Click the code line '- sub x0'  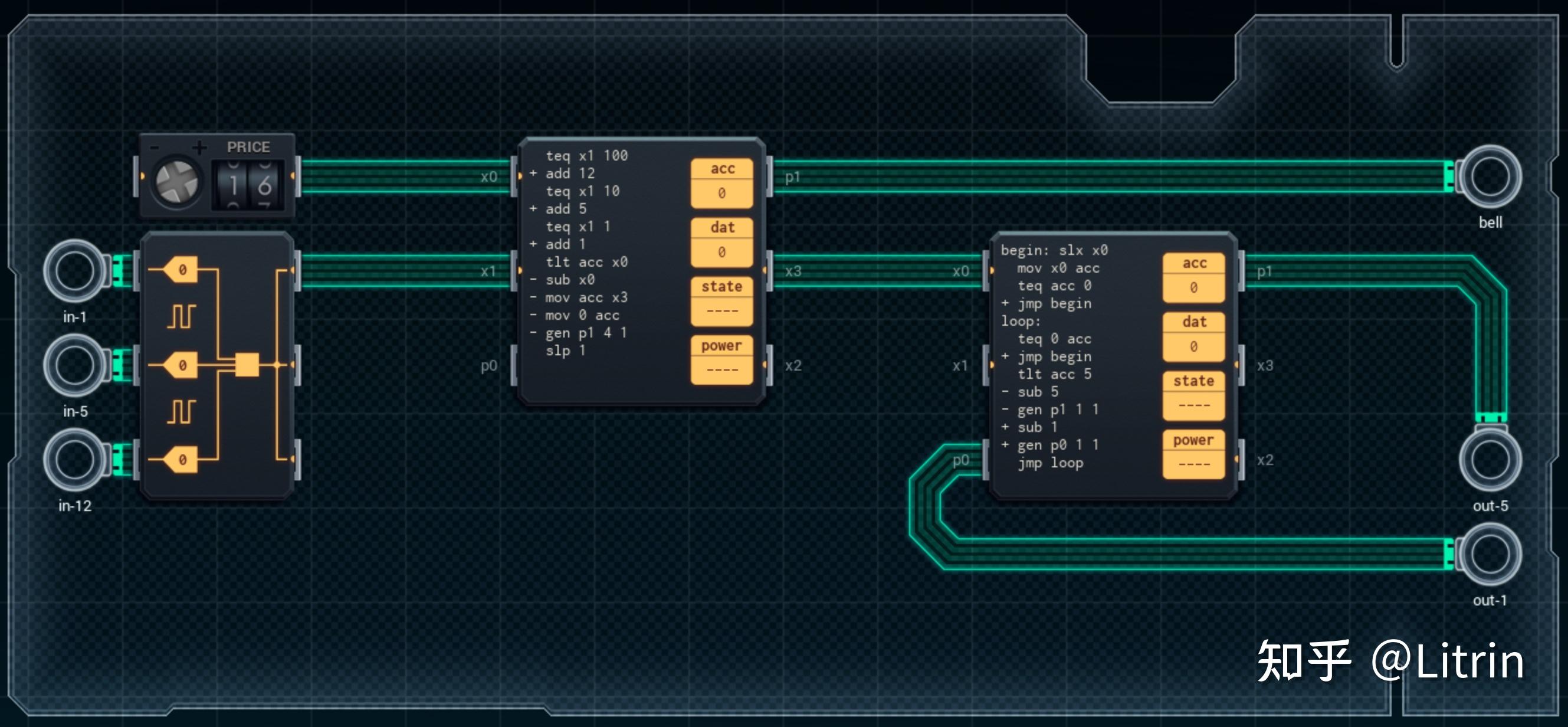coord(562,280)
